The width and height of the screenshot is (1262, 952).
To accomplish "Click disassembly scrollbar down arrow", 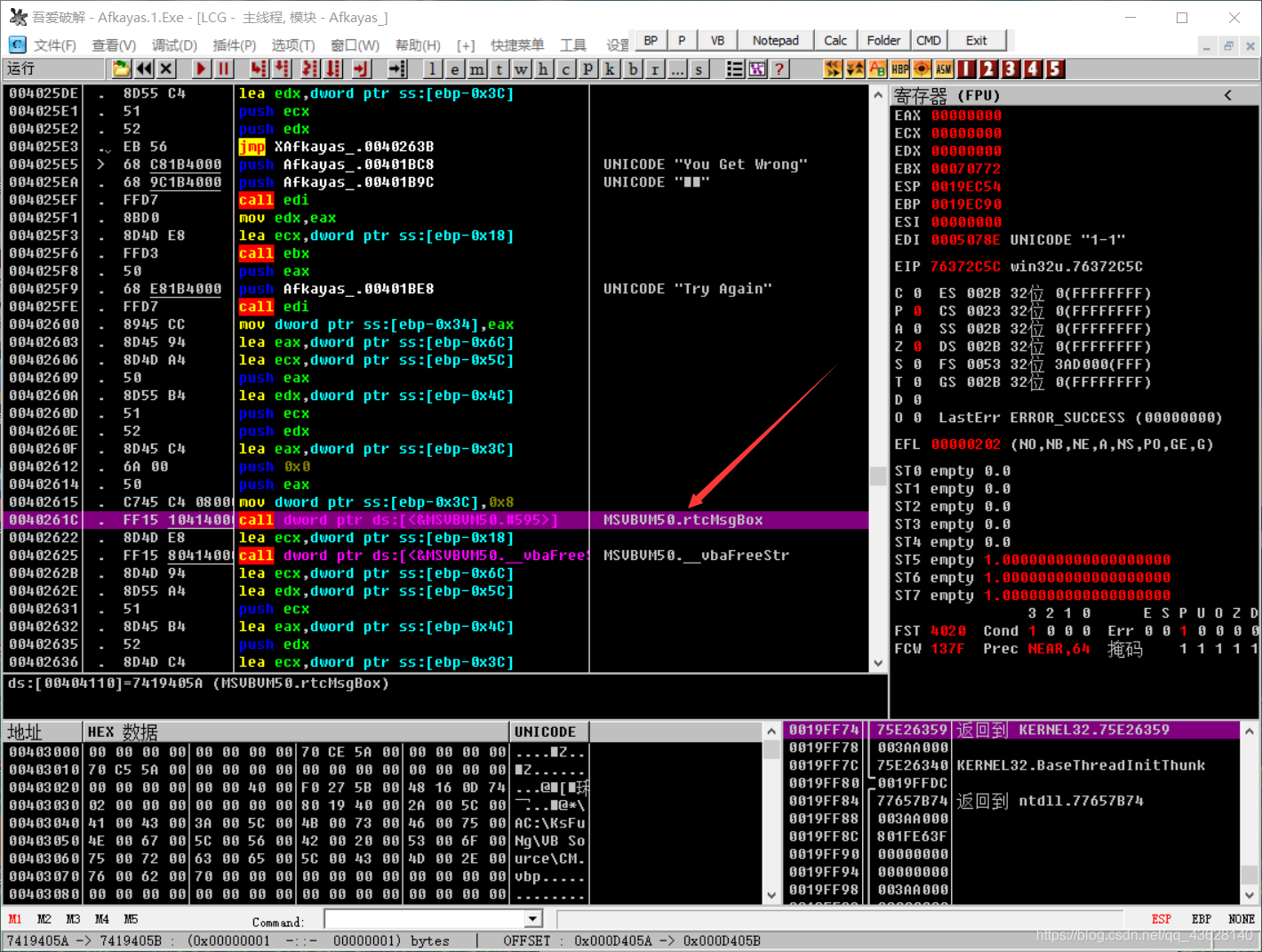I will [878, 663].
